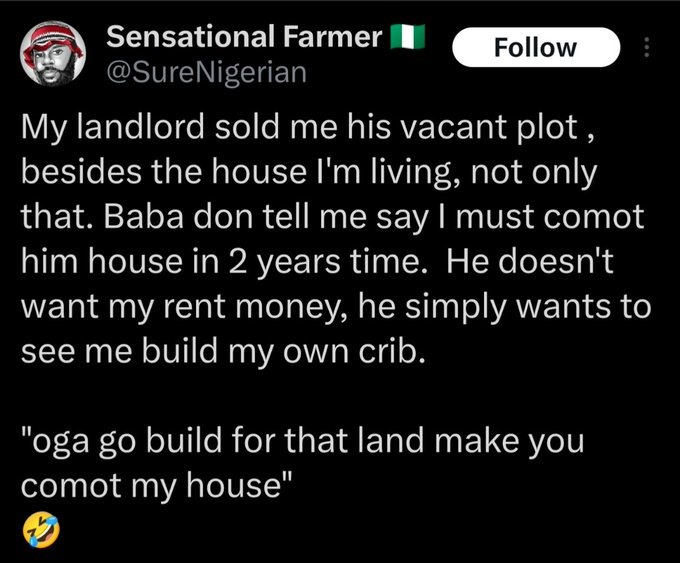Click the word "Farmer" in the display name
This screenshot has width=680, height=563.
333,36
